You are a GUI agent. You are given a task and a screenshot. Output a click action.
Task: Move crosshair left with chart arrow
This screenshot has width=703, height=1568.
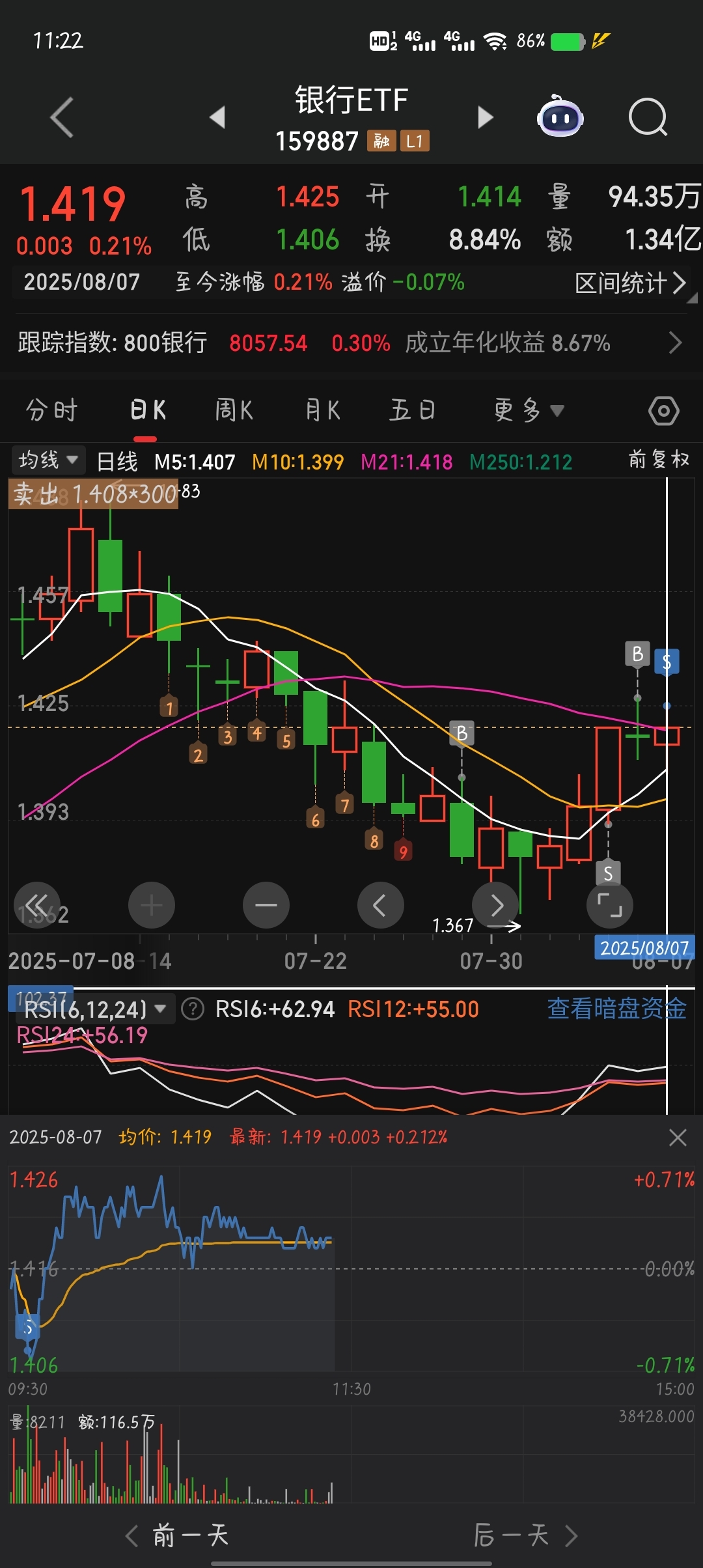tap(381, 905)
